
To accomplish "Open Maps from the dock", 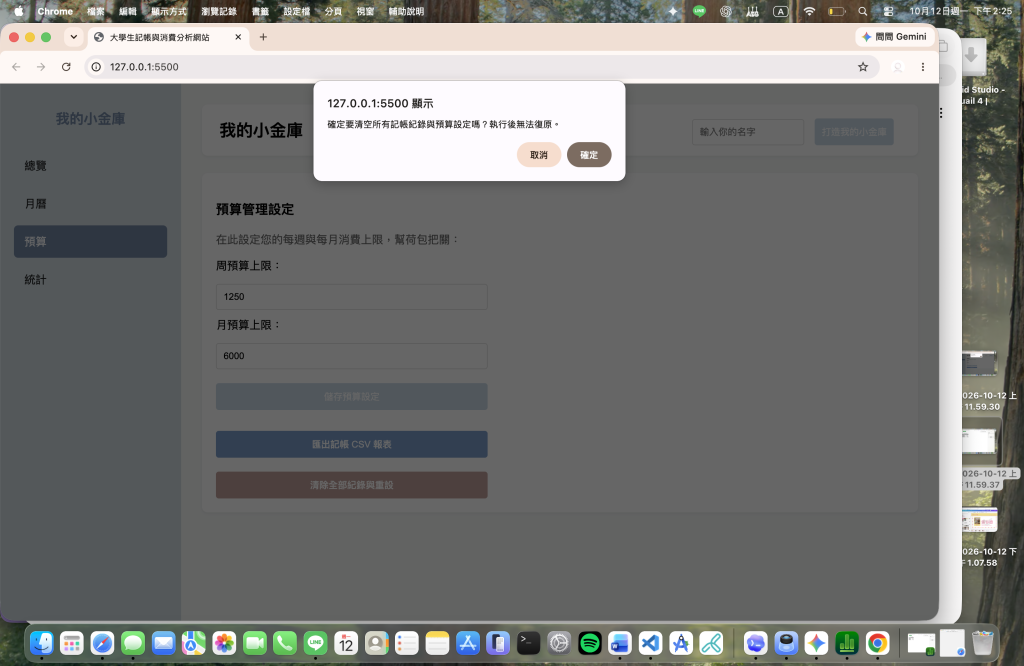I will (x=193, y=643).
